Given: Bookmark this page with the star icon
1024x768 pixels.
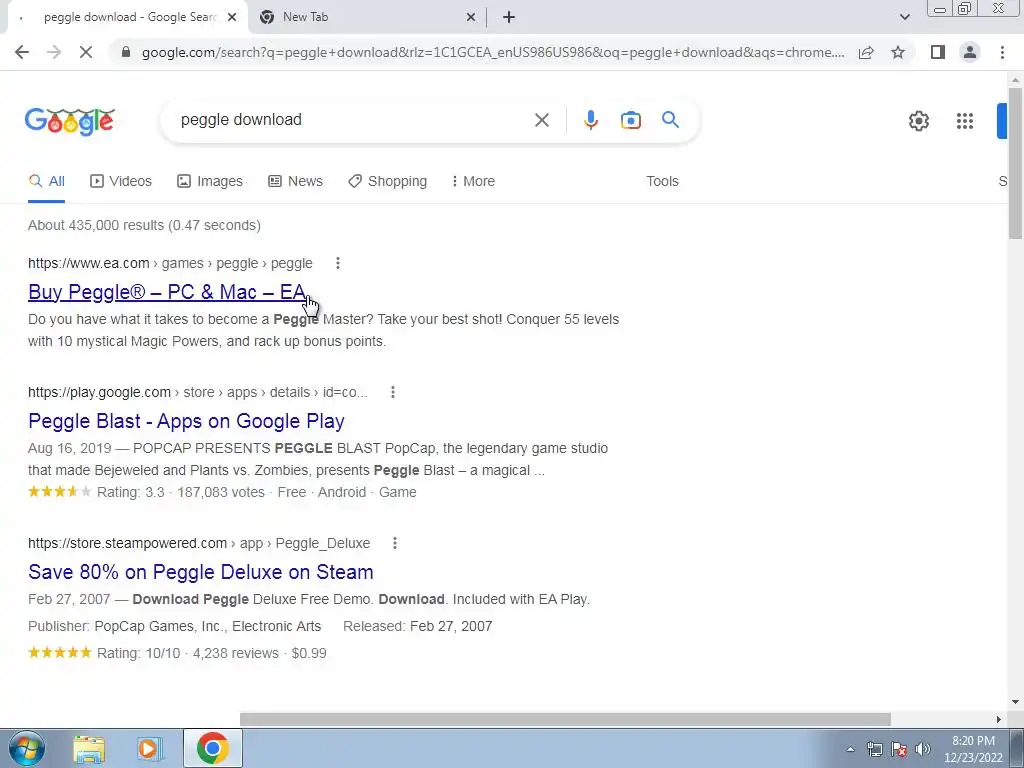Looking at the screenshot, I should point(898,52).
